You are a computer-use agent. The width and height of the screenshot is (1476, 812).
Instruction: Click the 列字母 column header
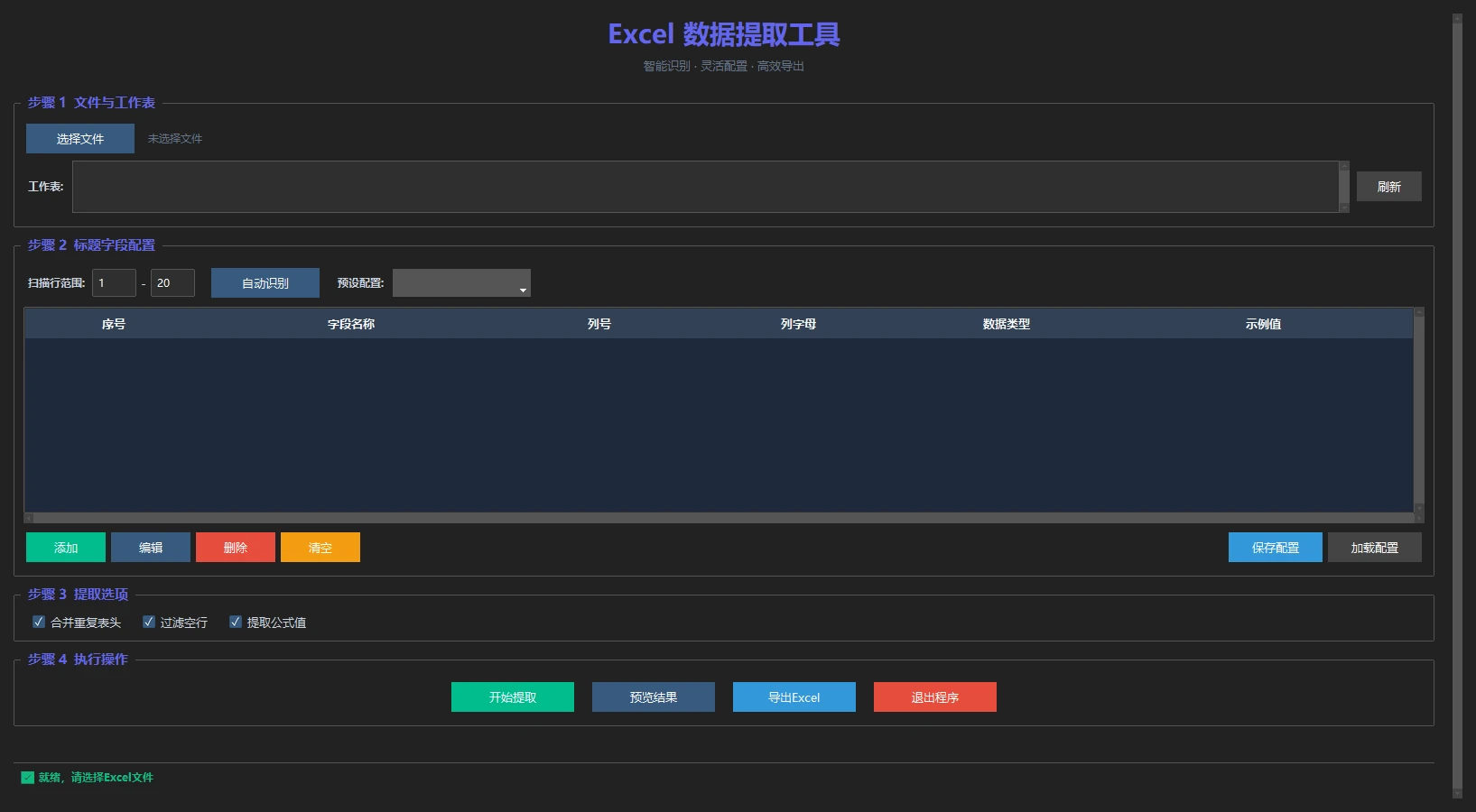[798, 324]
